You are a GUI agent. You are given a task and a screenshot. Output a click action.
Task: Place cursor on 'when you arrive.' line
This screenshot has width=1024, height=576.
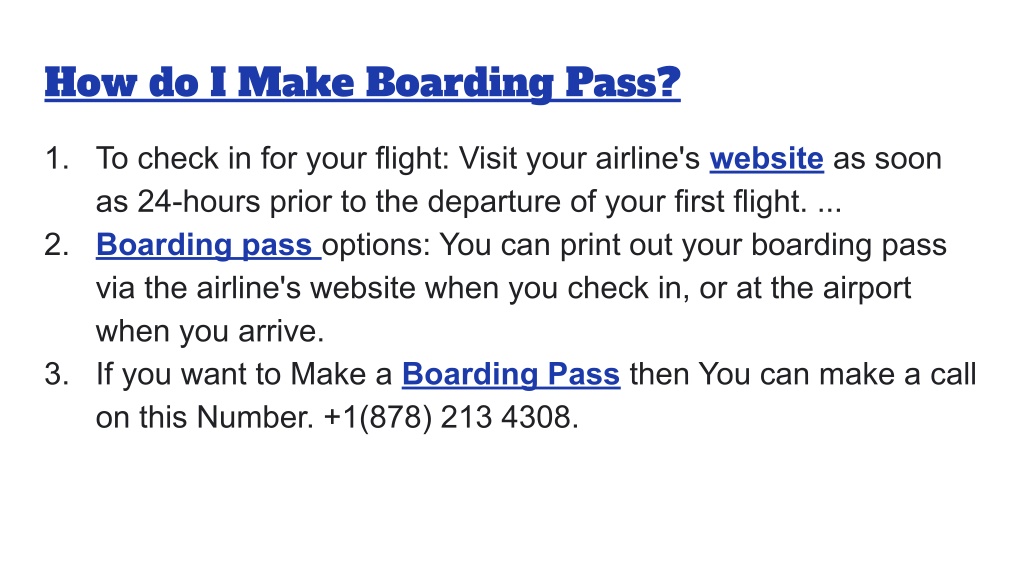[x=210, y=331]
